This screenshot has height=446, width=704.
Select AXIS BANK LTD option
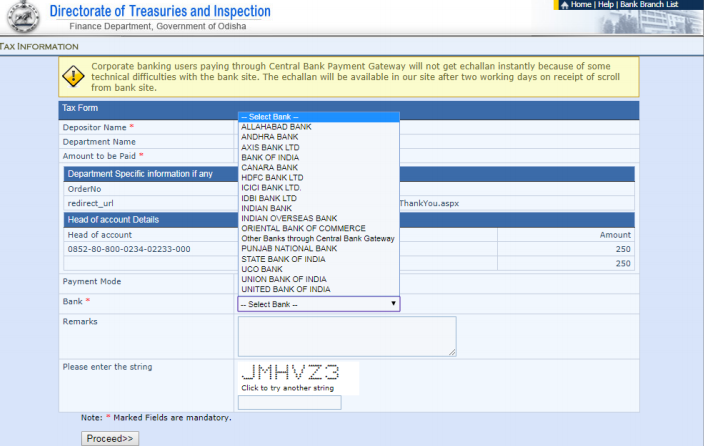click(x=318, y=147)
